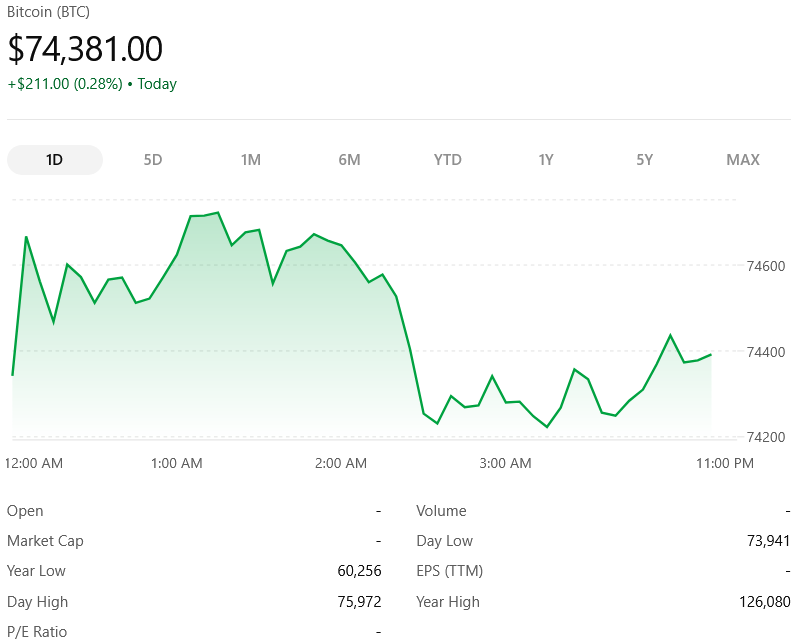The image size is (796, 644).
Task: View the 5Y price chart
Action: click(645, 160)
